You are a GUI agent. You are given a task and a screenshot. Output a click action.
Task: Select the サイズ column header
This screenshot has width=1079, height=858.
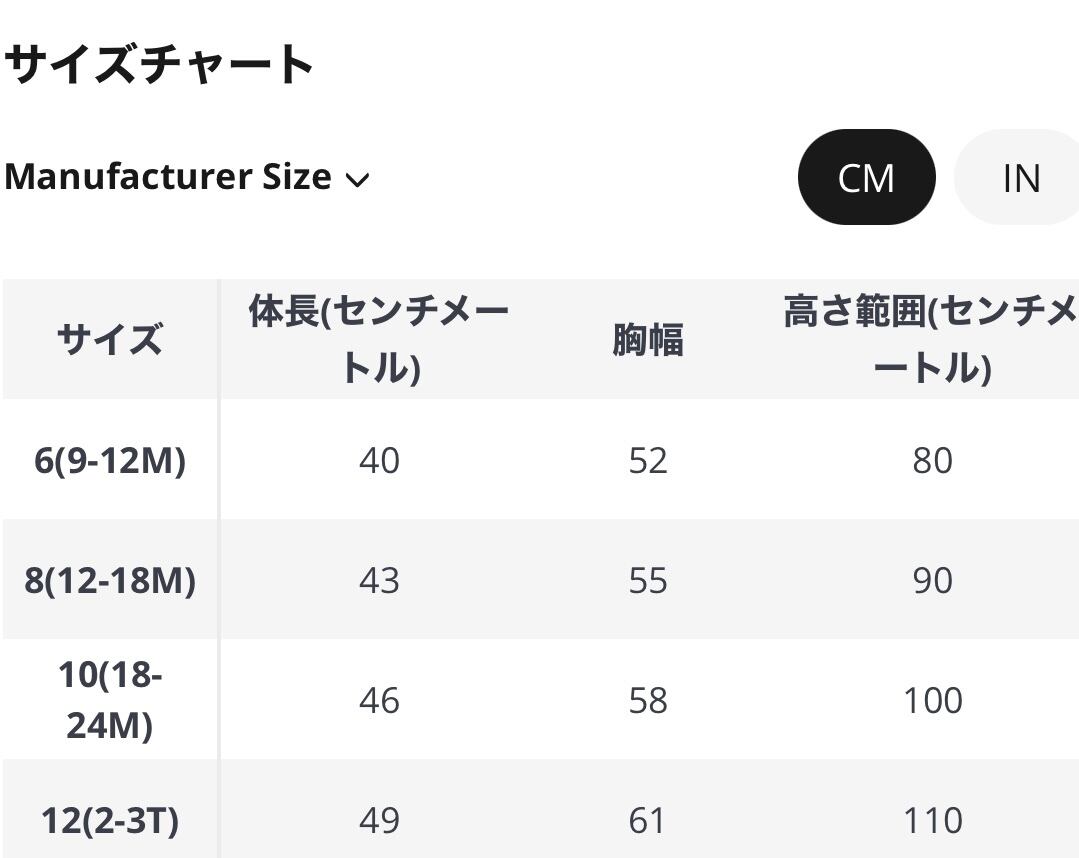(110, 340)
